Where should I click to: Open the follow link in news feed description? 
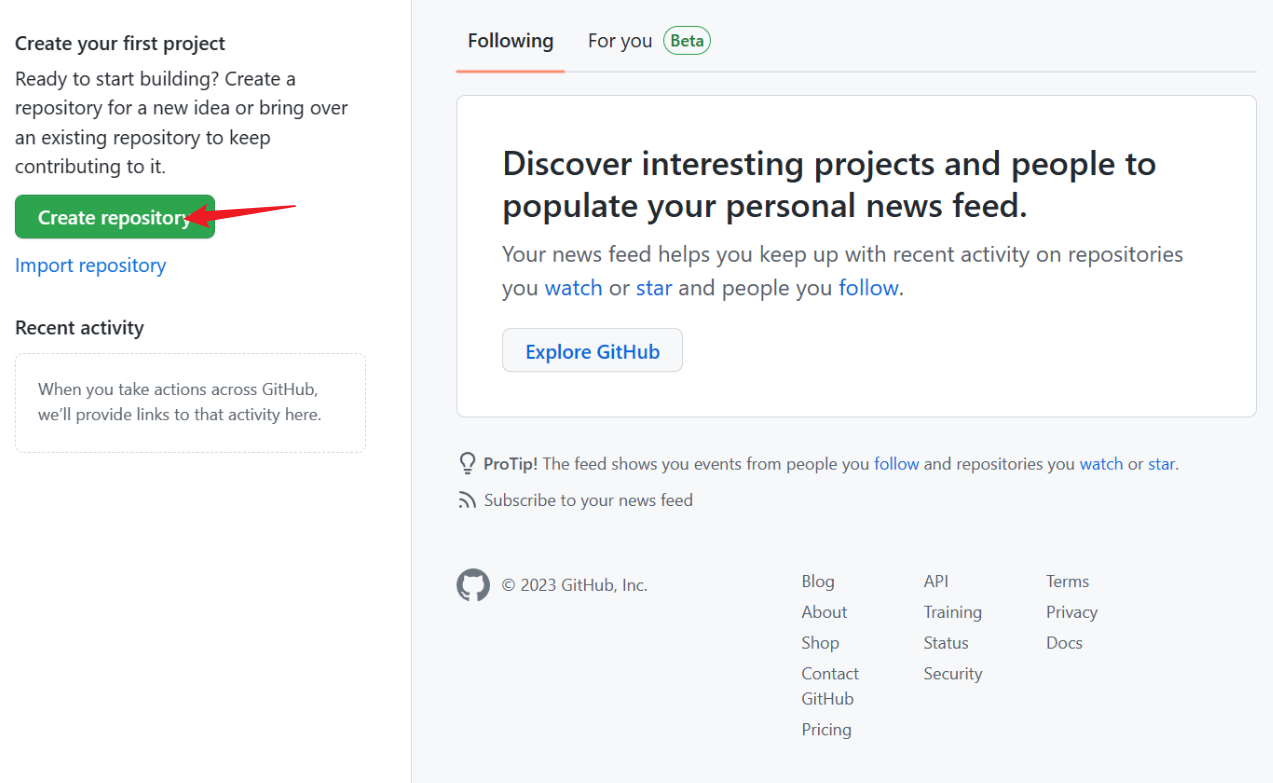point(868,288)
